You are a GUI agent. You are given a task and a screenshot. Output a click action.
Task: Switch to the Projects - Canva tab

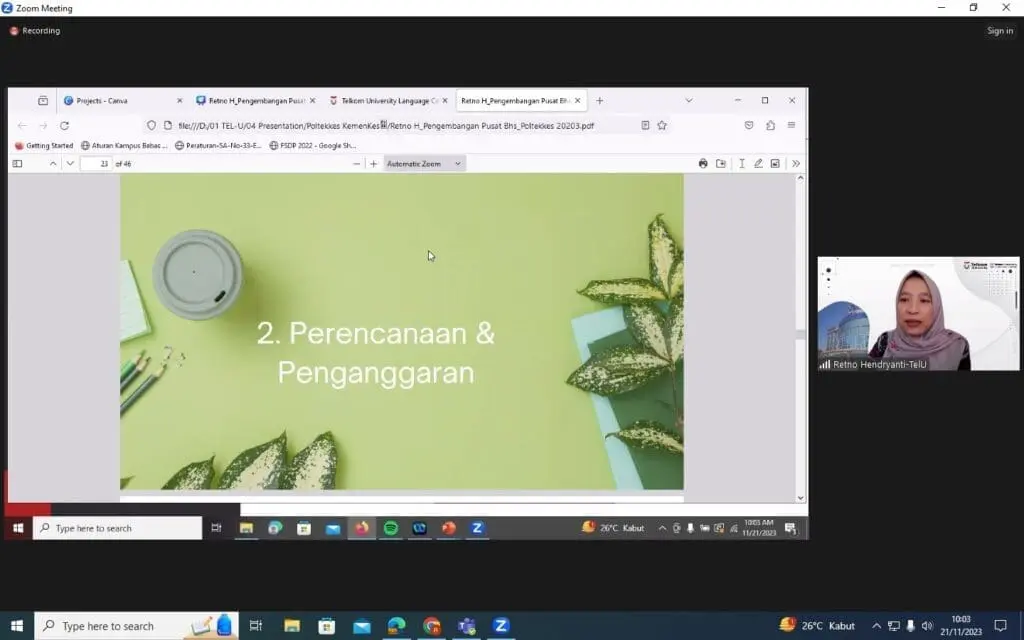(x=115, y=101)
